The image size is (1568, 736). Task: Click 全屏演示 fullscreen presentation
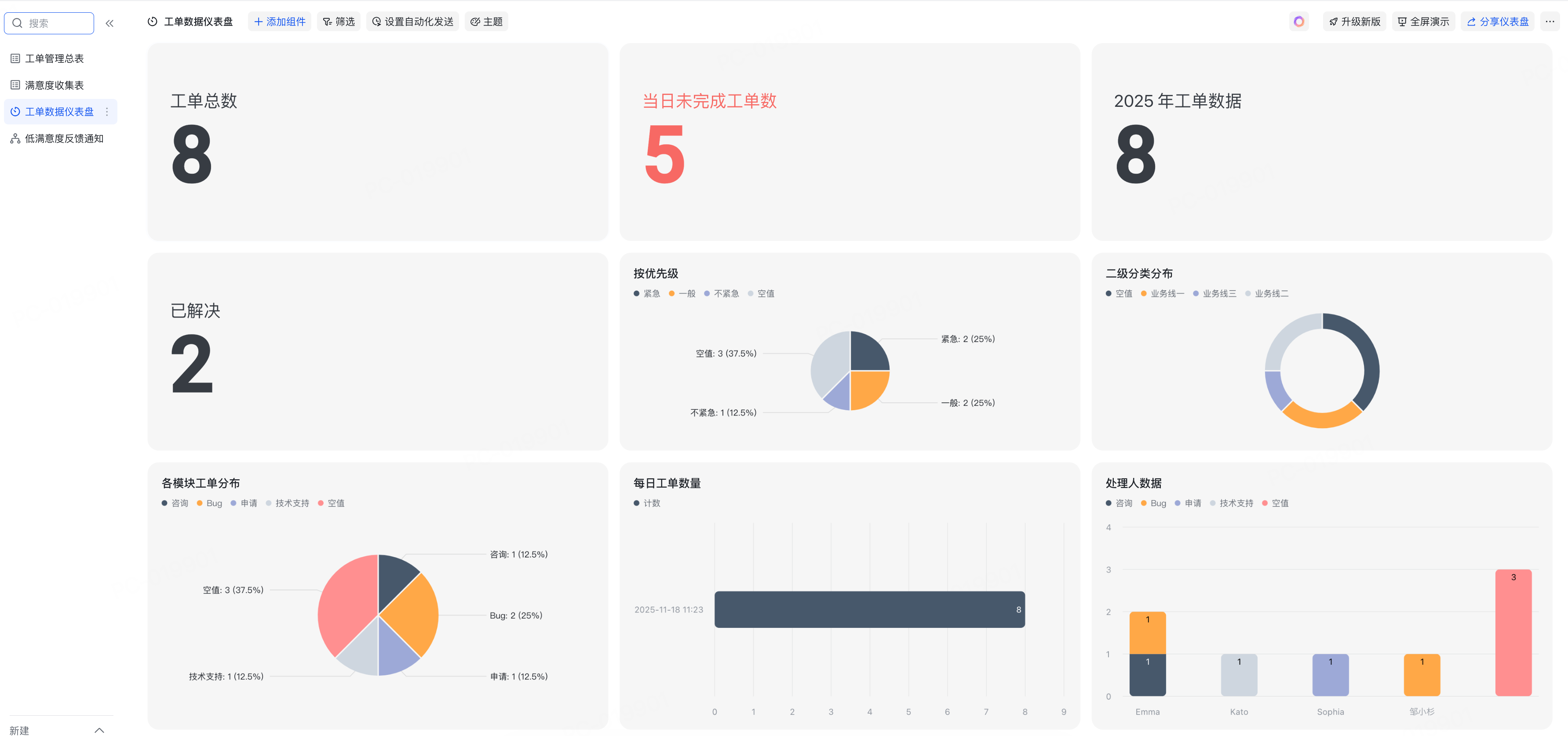(x=1423, y=22)
